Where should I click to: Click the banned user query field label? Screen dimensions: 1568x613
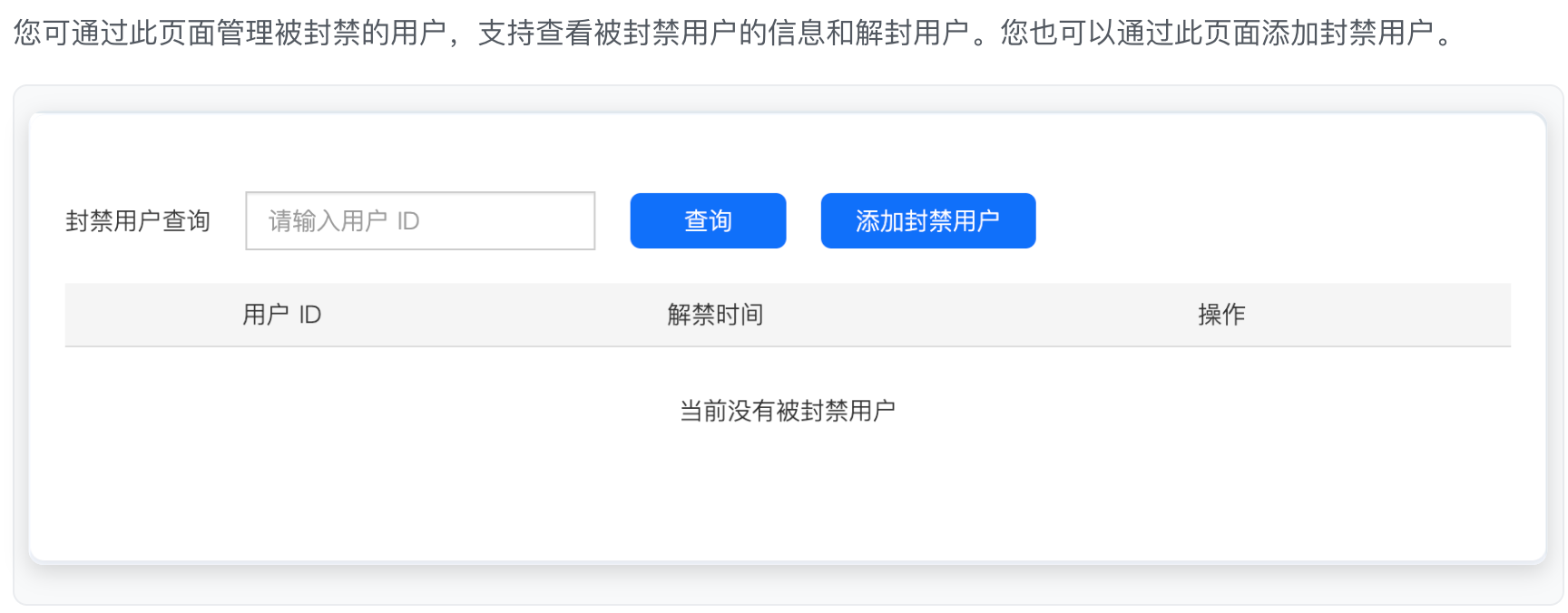point(138,220)
